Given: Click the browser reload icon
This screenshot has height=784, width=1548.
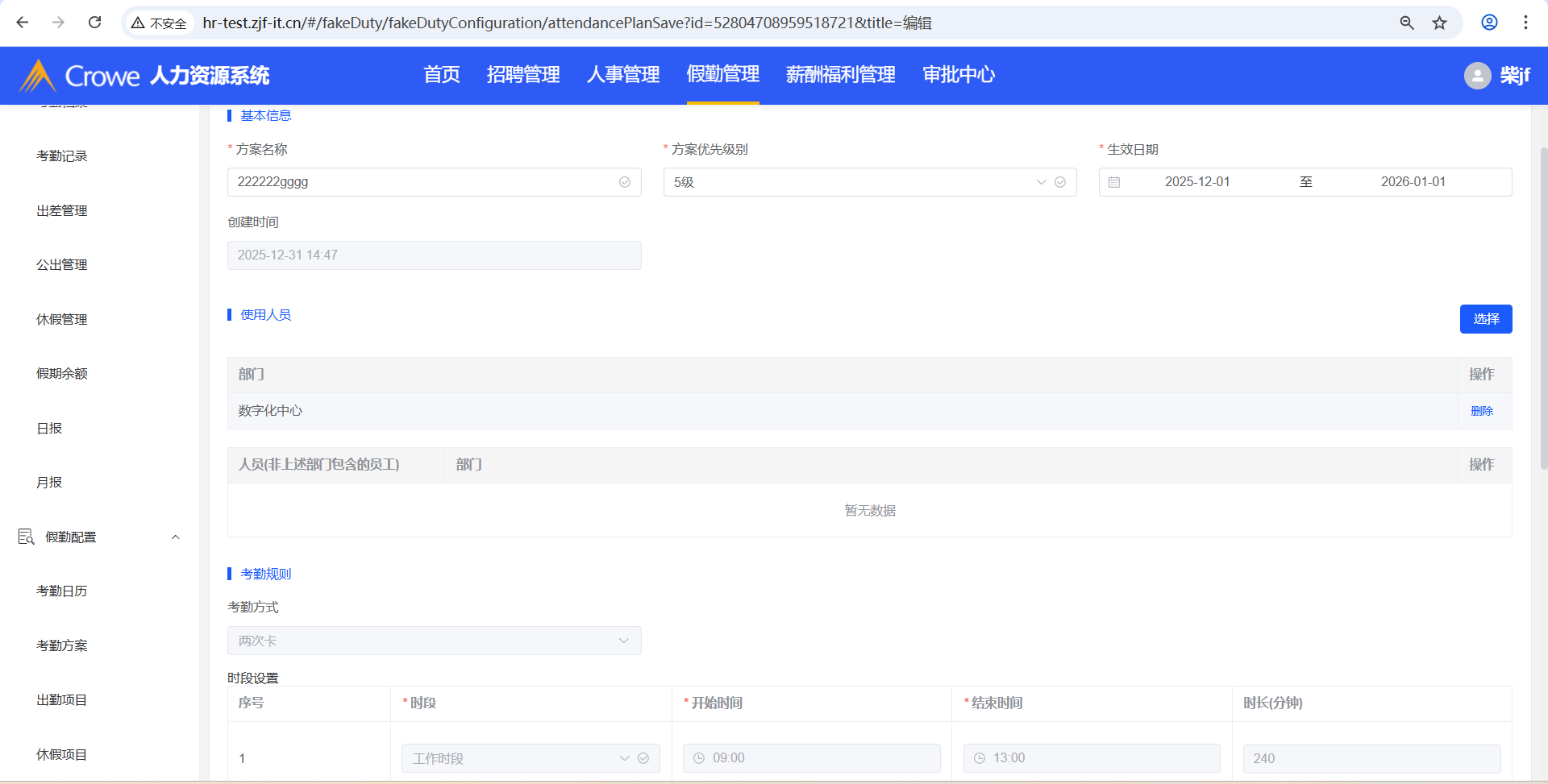Looking at the screenshot, I should (x=94, y=23).
